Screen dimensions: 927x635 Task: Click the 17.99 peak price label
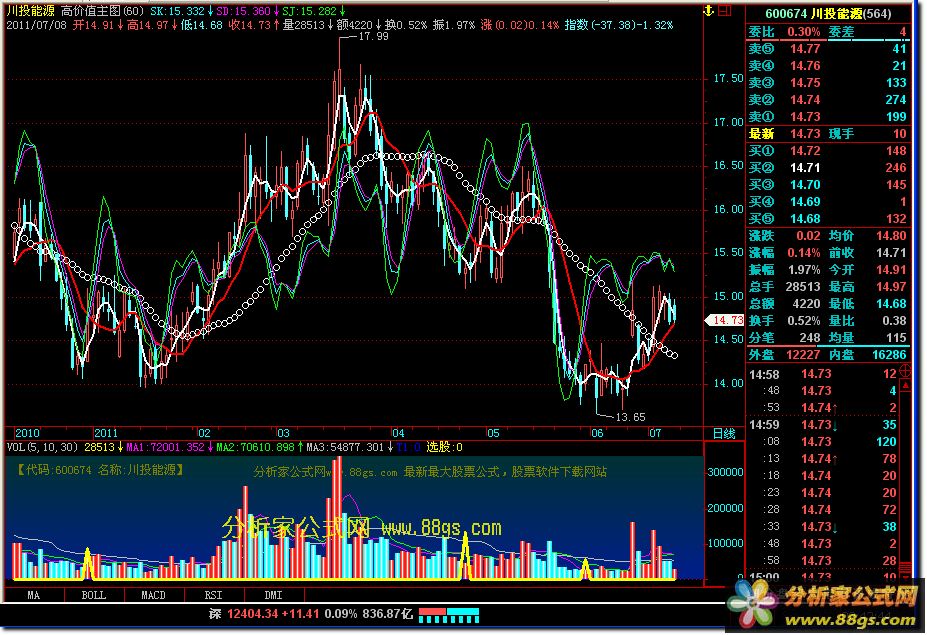coord(374,36)
